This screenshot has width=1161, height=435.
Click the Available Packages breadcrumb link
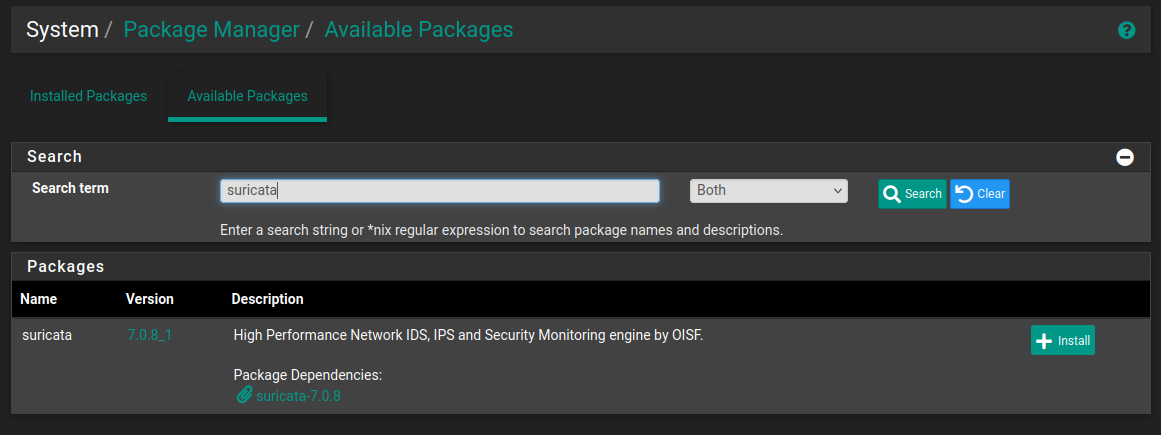(x=419, y=30)
